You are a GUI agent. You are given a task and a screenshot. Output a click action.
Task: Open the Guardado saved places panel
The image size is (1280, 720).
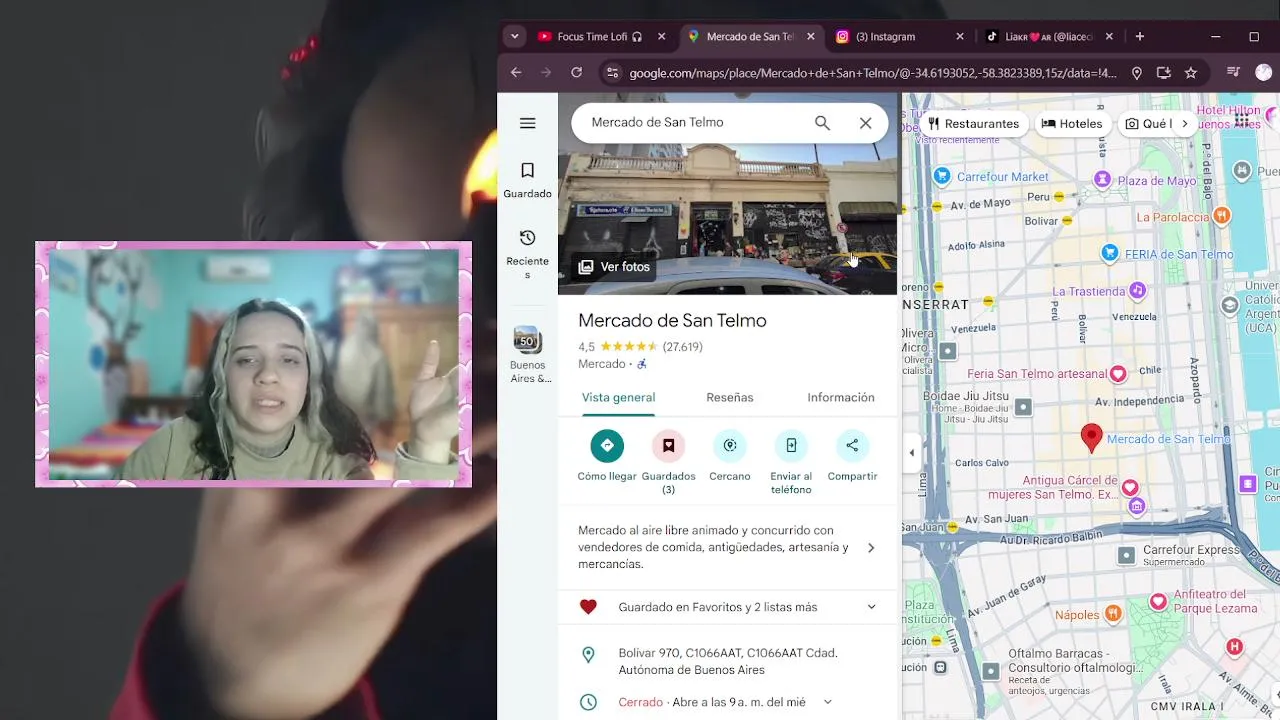(528, 180)
